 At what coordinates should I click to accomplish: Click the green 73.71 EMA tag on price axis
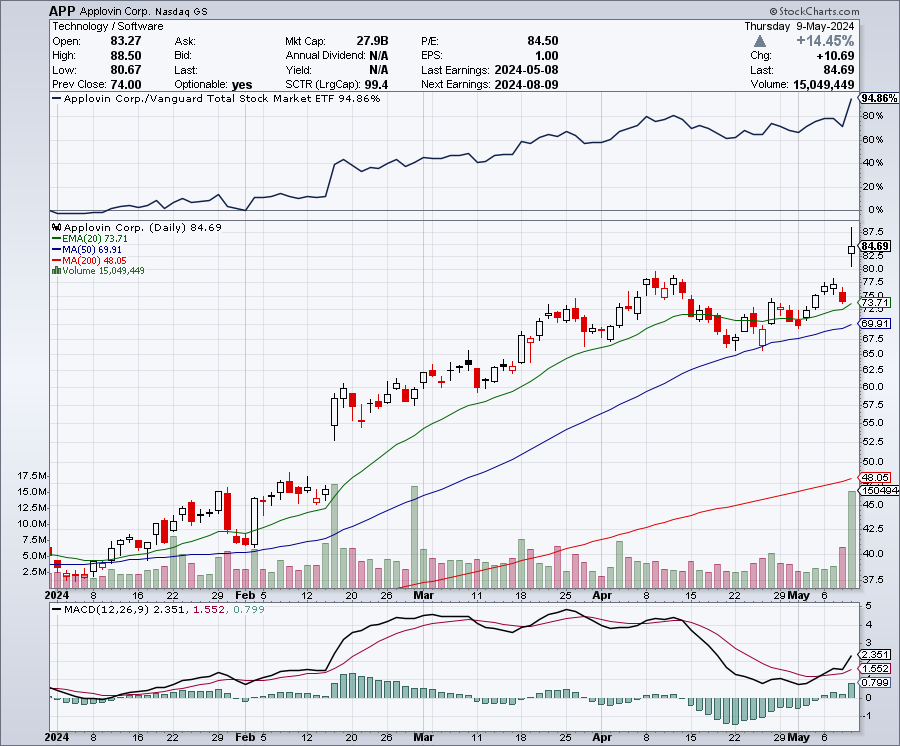(875, 302)
